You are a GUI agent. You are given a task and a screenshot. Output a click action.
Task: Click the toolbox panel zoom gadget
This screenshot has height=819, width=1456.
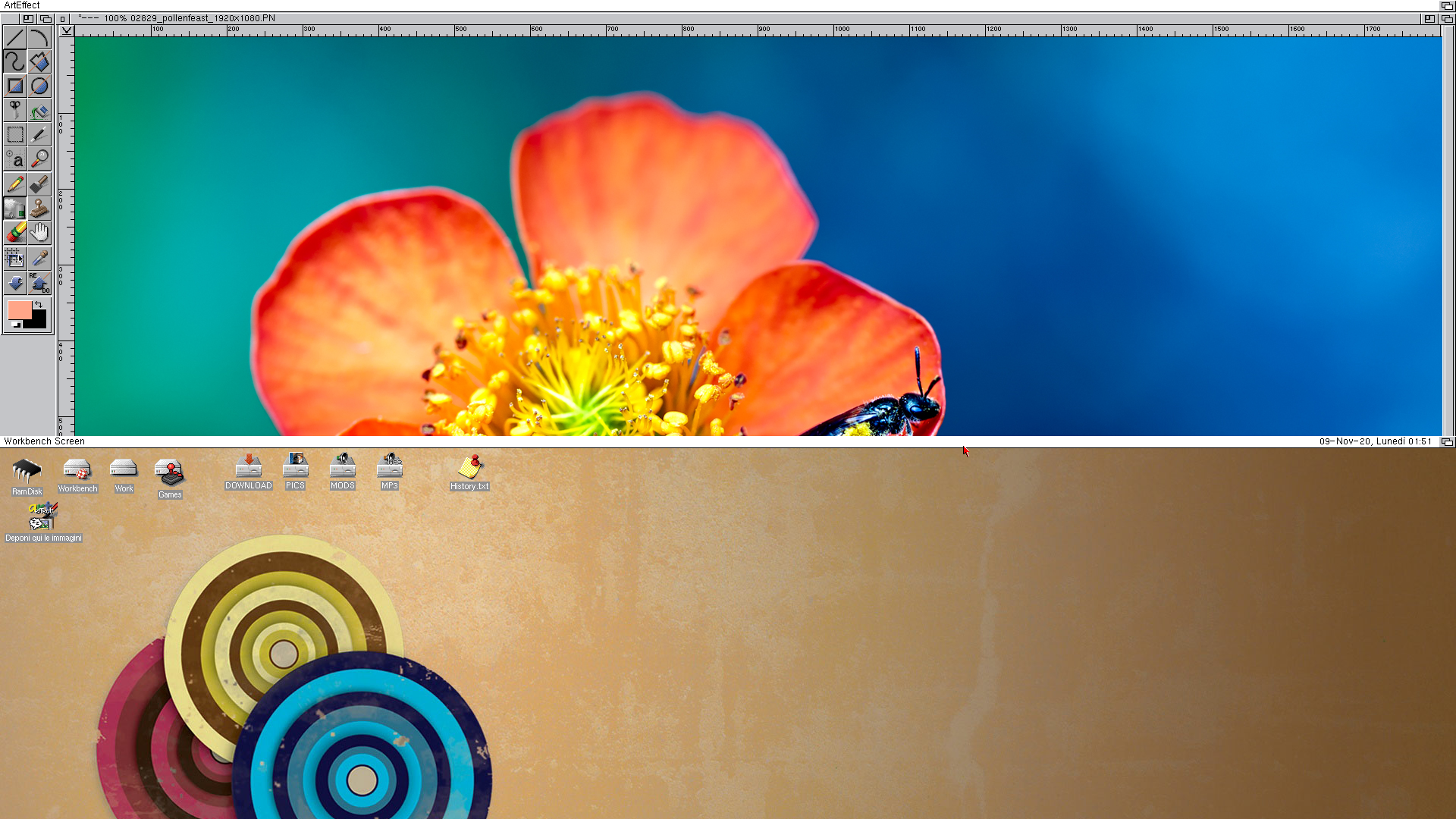pyautogui.click(x=28, y=18)
